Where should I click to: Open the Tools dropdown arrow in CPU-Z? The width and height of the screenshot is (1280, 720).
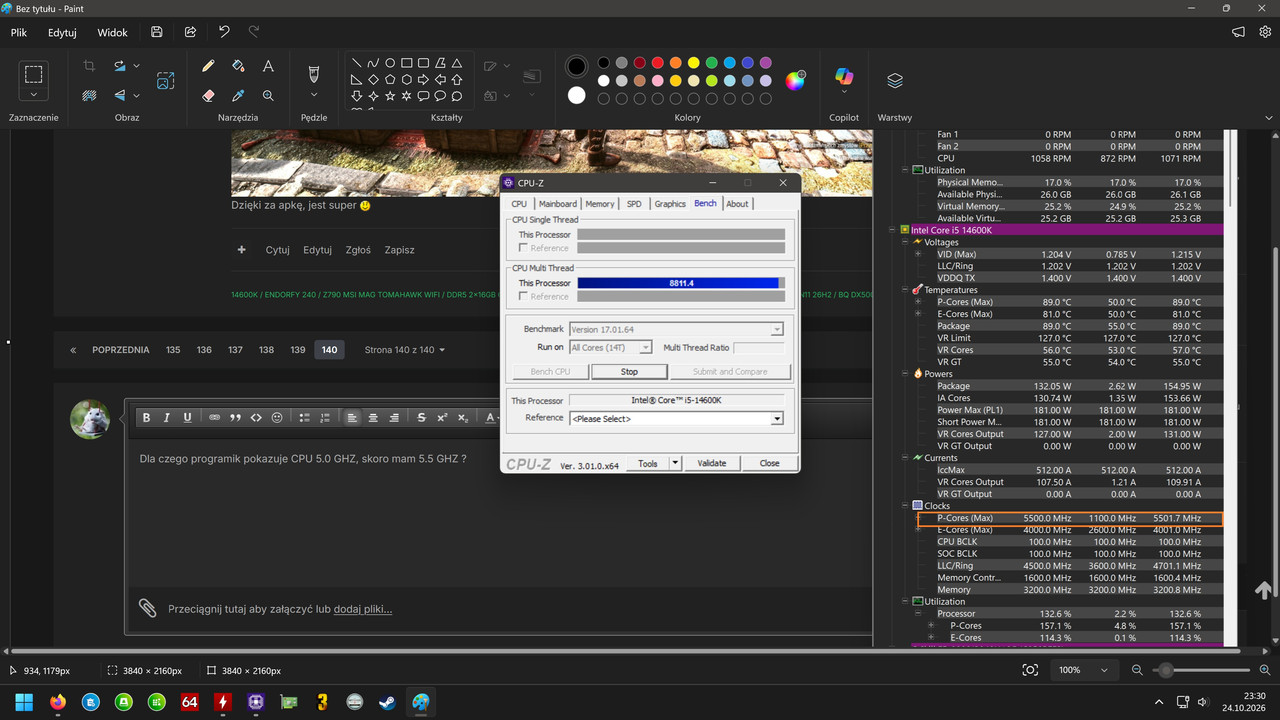[675, 464]
